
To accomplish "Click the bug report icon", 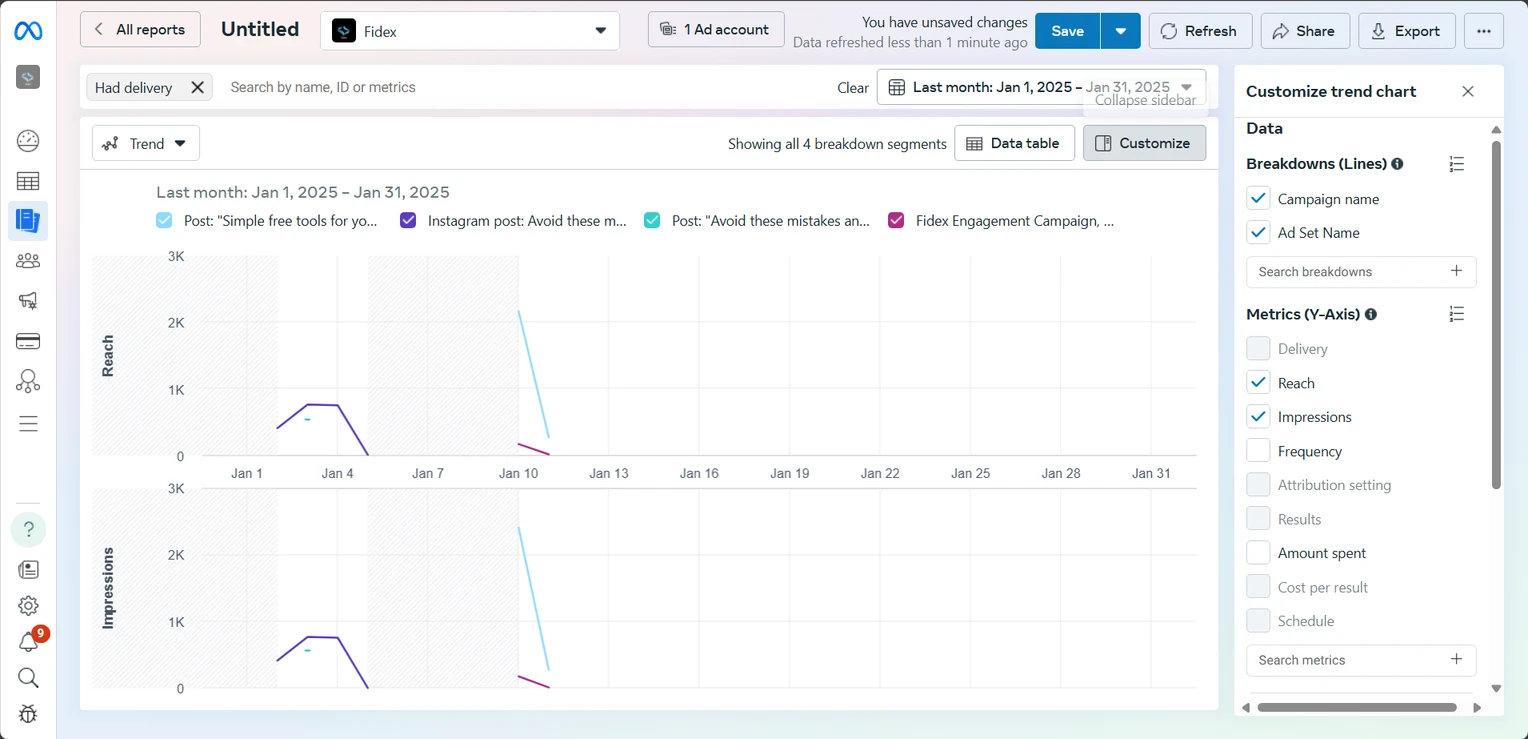I will (28, 714).
